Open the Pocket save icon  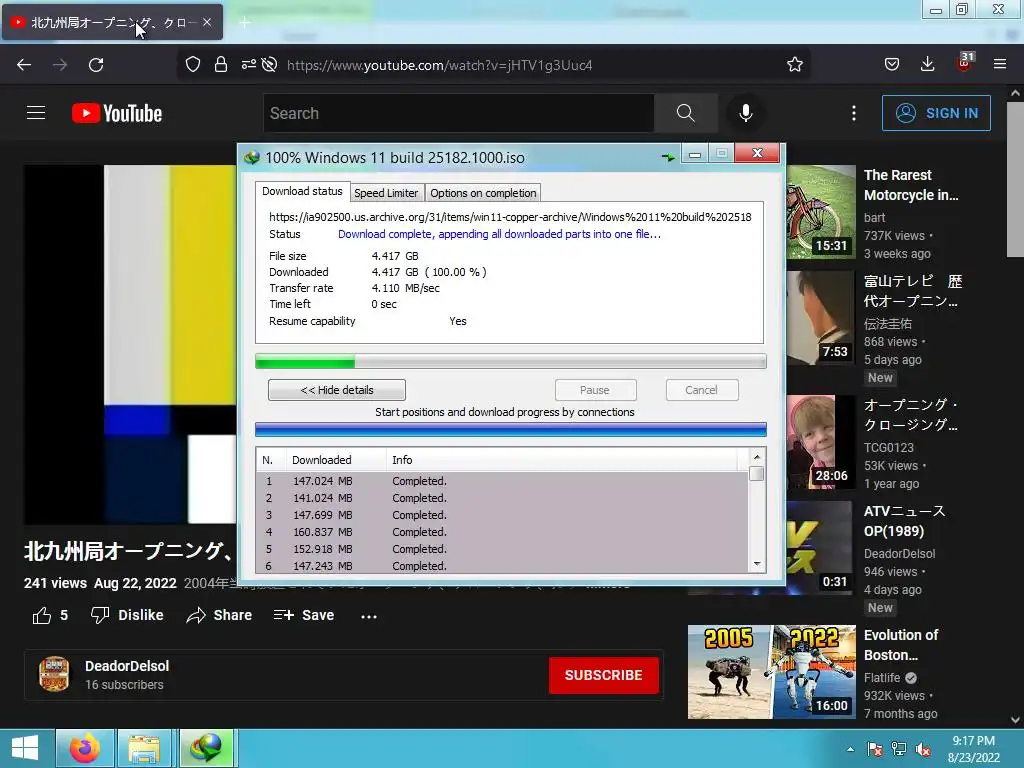891,65
